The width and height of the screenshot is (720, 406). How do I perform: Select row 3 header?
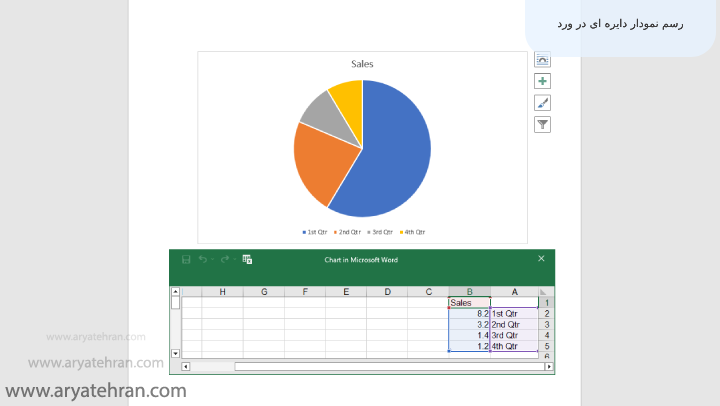546,325
